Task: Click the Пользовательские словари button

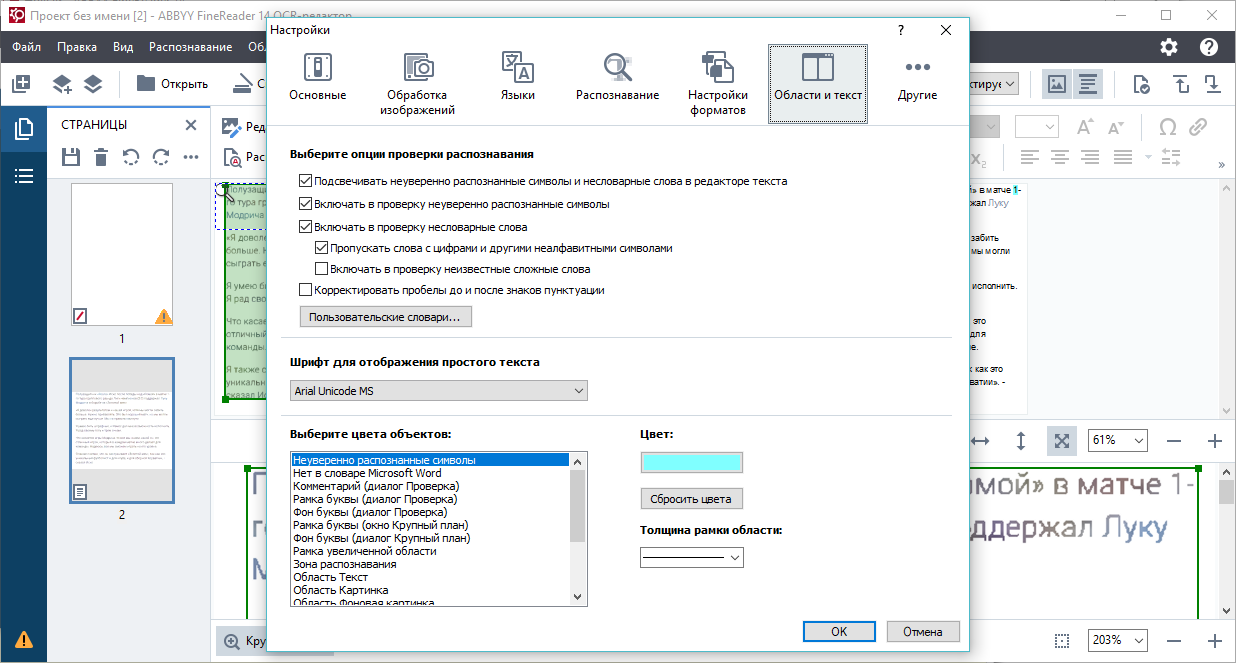Action: [x=385, y=317]
